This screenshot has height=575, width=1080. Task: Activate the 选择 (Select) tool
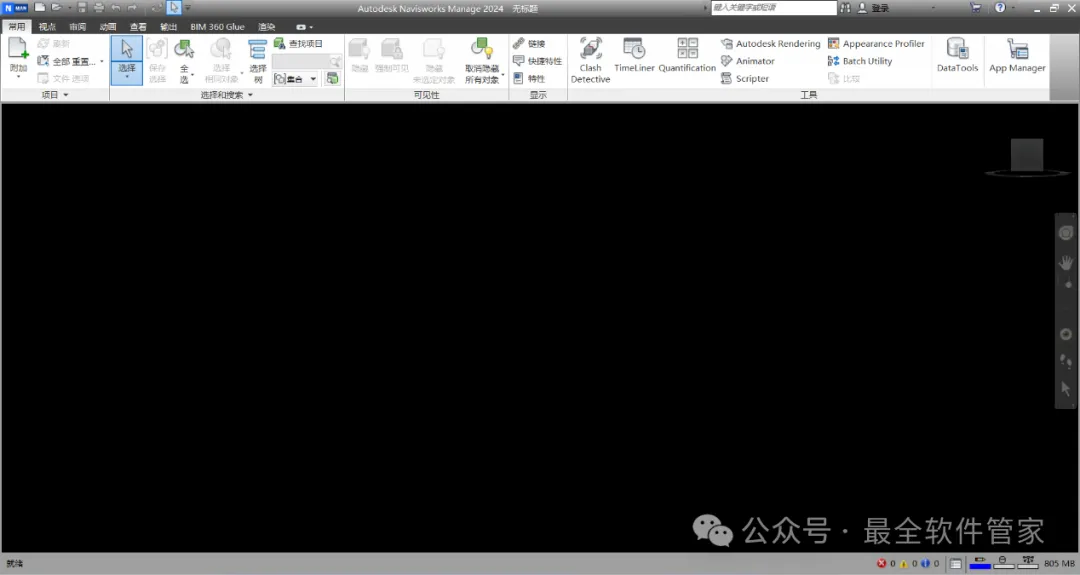tap(127, 61)
